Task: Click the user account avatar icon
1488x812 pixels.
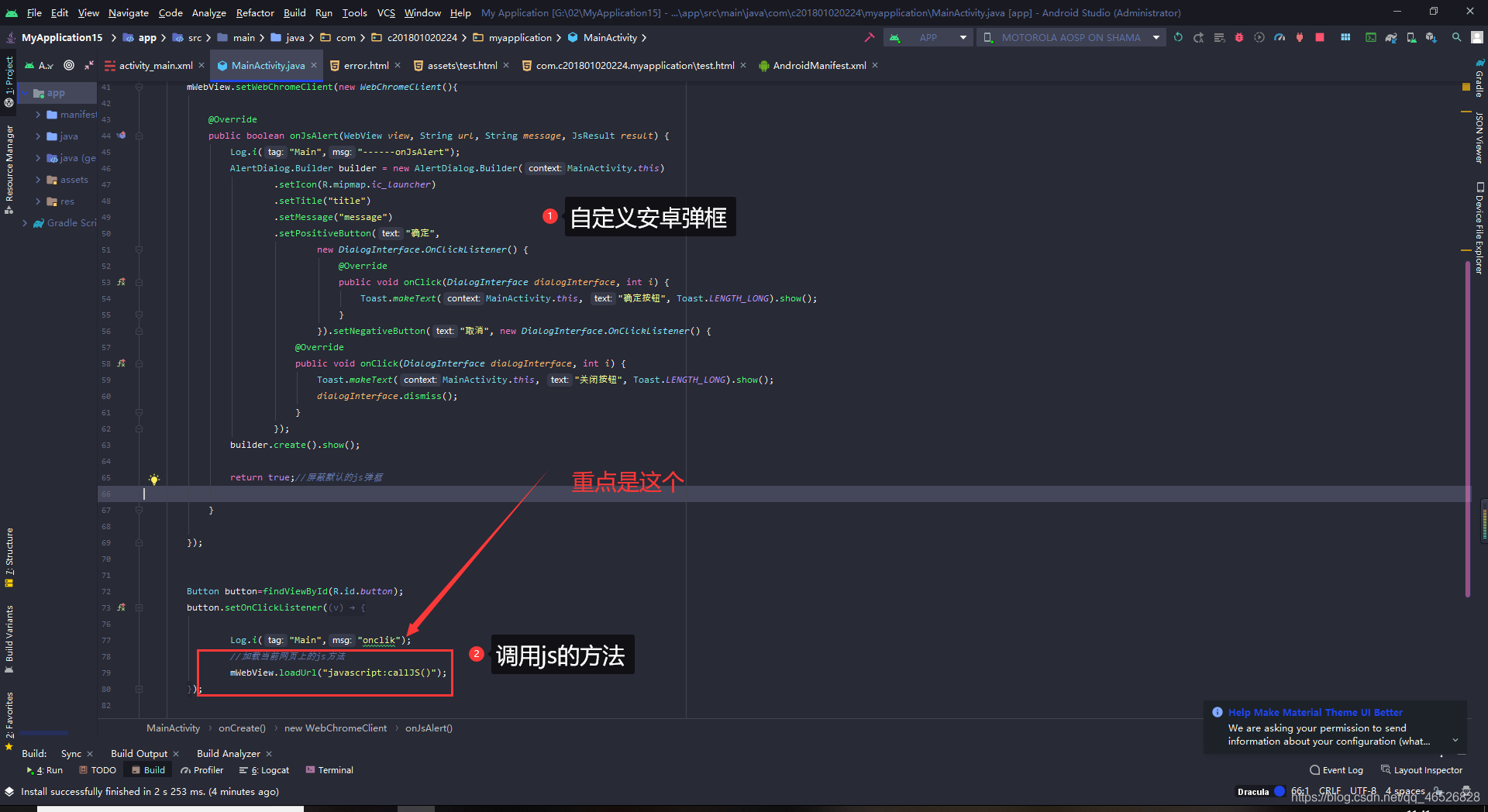Action: (x=1477, y=37)
